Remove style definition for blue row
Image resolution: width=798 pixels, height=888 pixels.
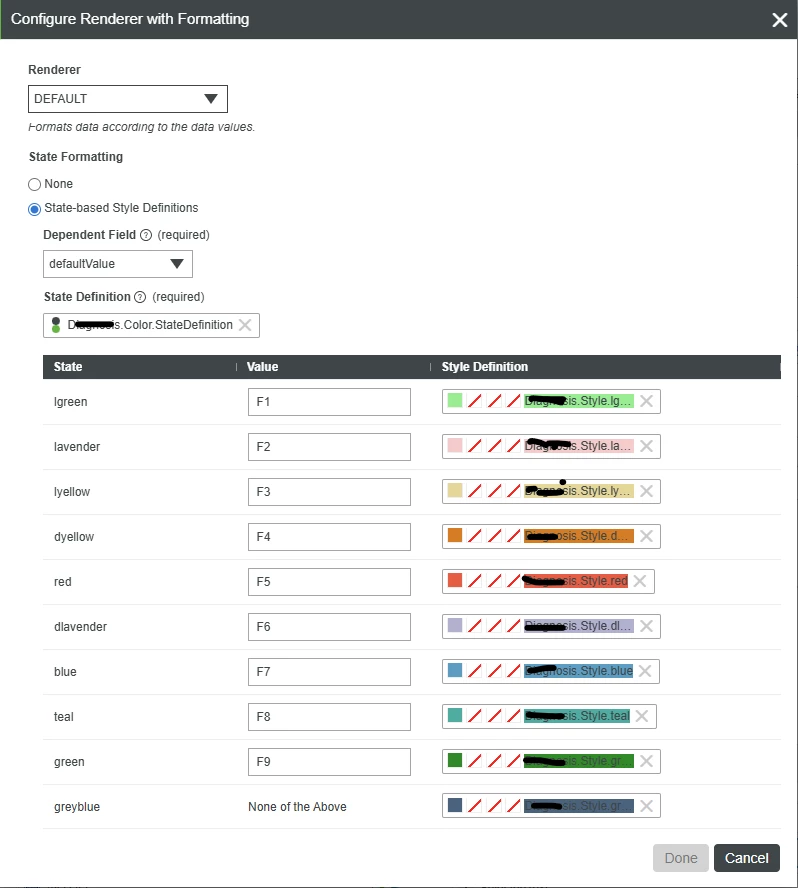click(x=645, y=671)
